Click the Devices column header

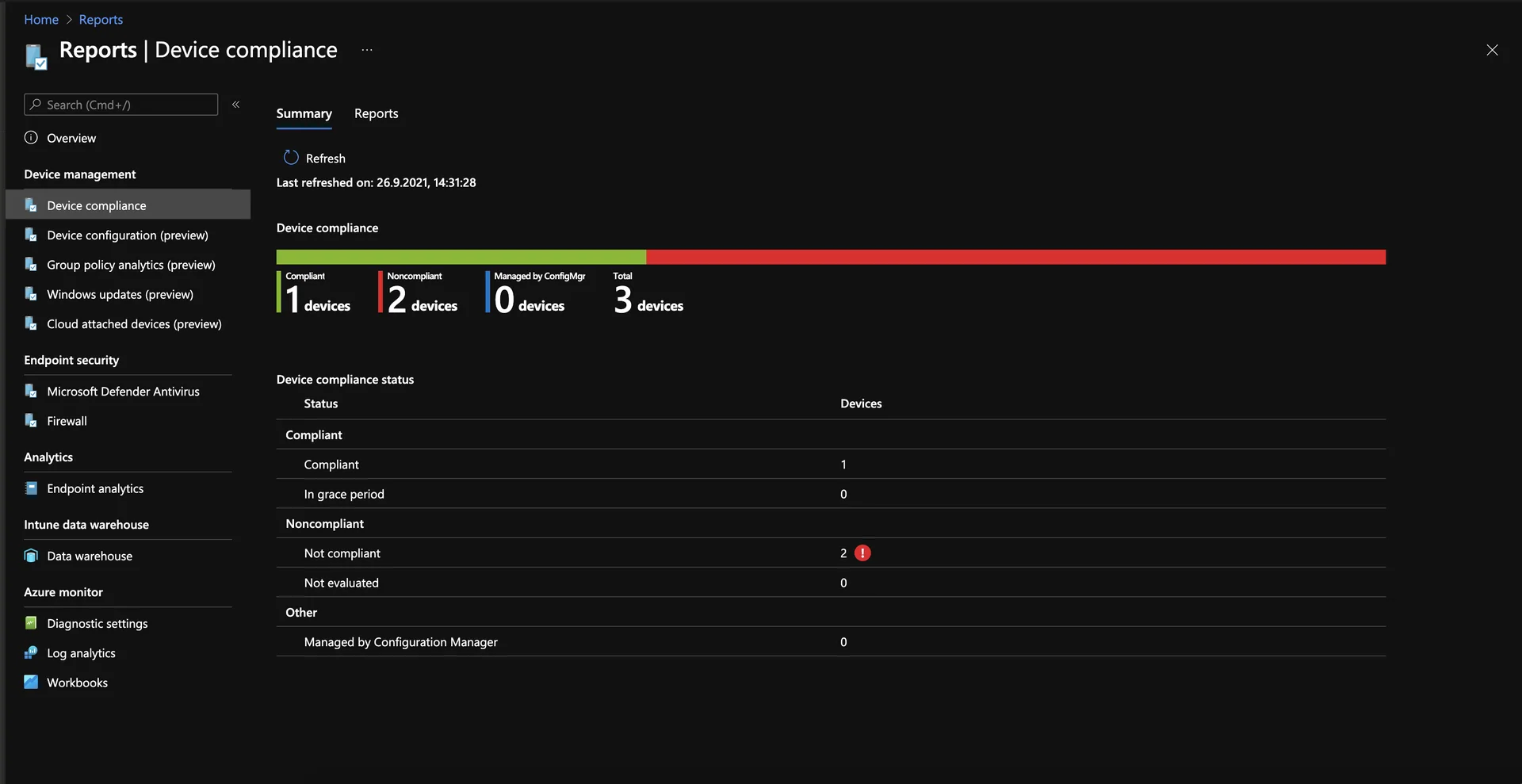click(861, 403)
